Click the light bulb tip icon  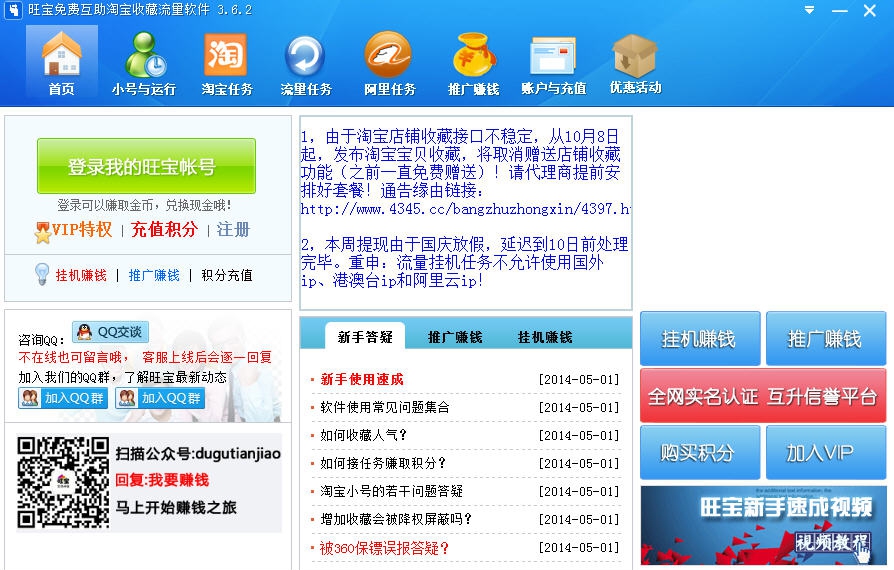pos(42,274)
